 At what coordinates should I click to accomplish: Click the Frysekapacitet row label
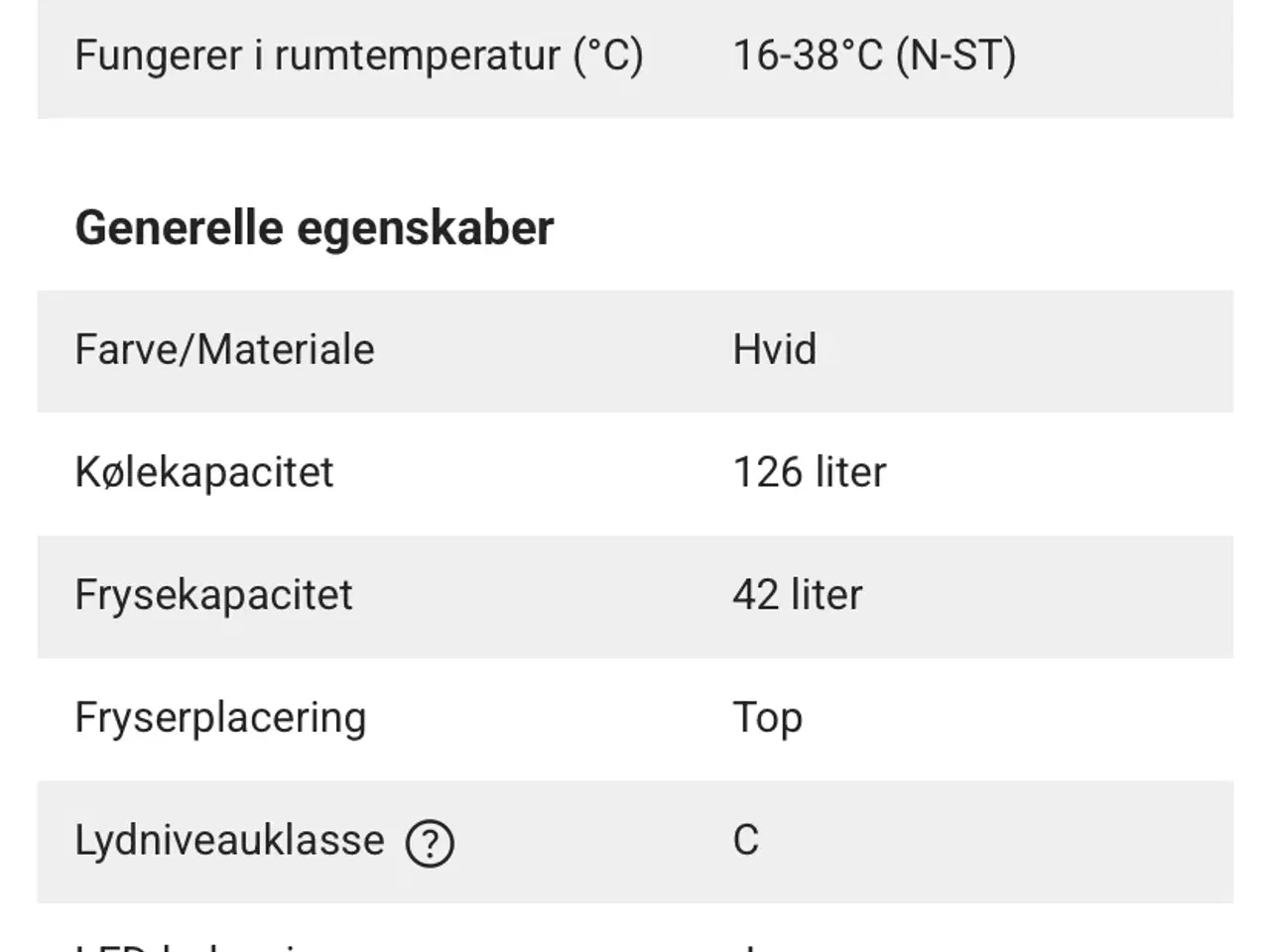click(214, 596)
